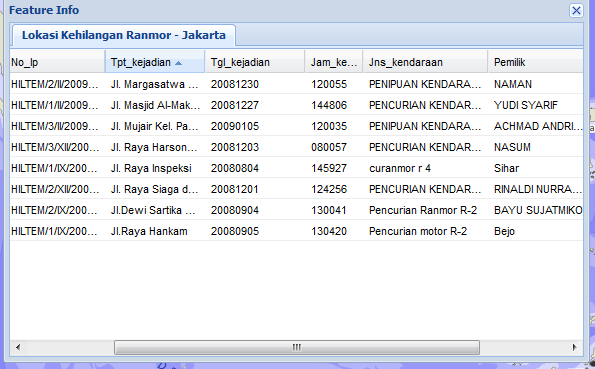
Task: Click date value 20080804
Action: point(235,168)
